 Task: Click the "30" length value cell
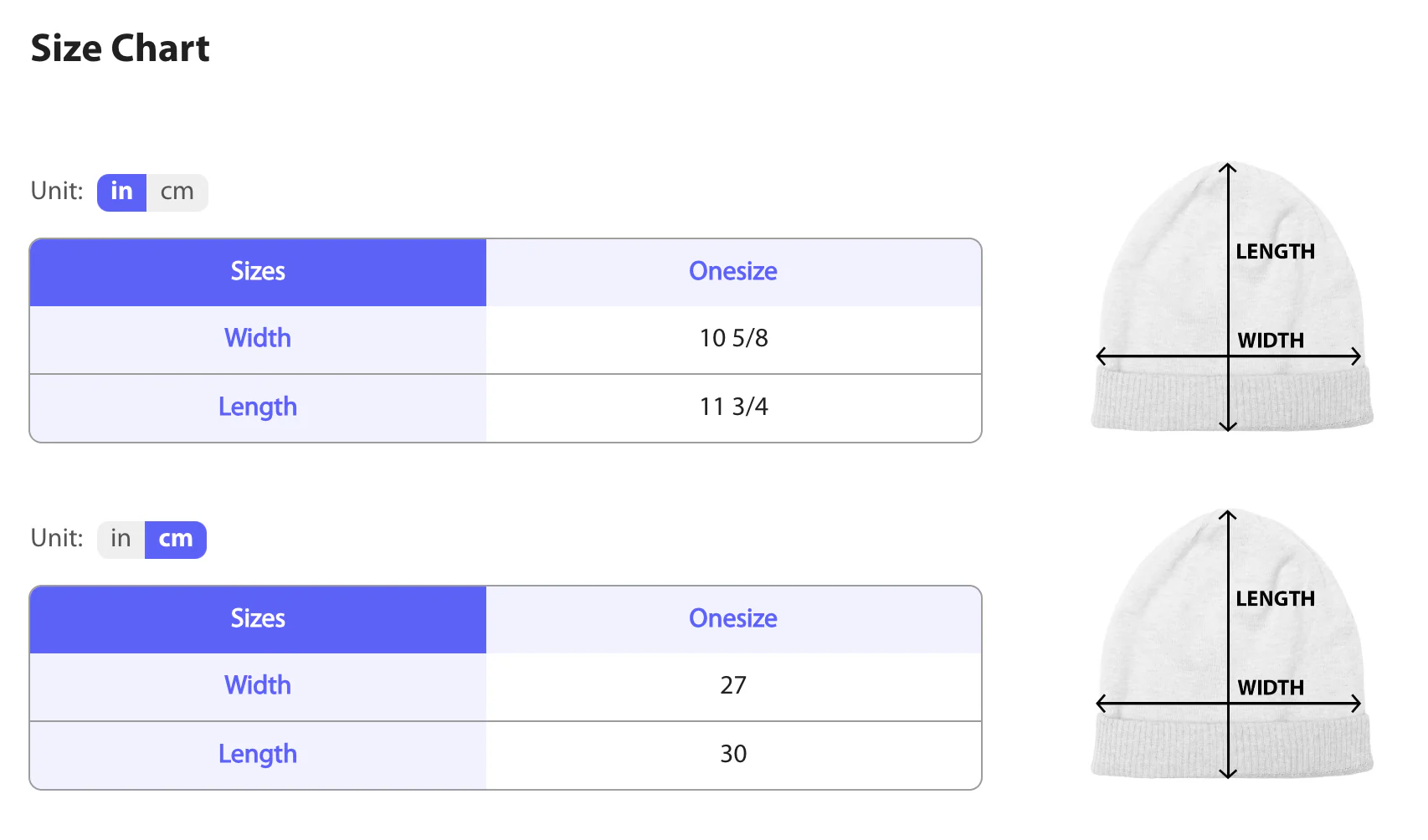coord(733,754)
